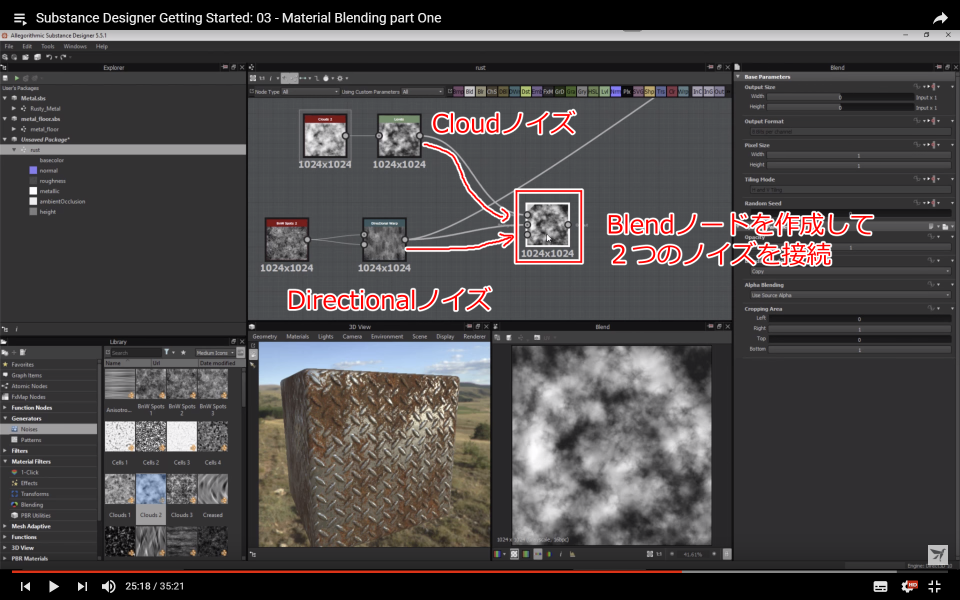Image resolution: width=960 pixels, height=600 pixels.
Task: Open the Help menu
Action: tap(102, 47)
